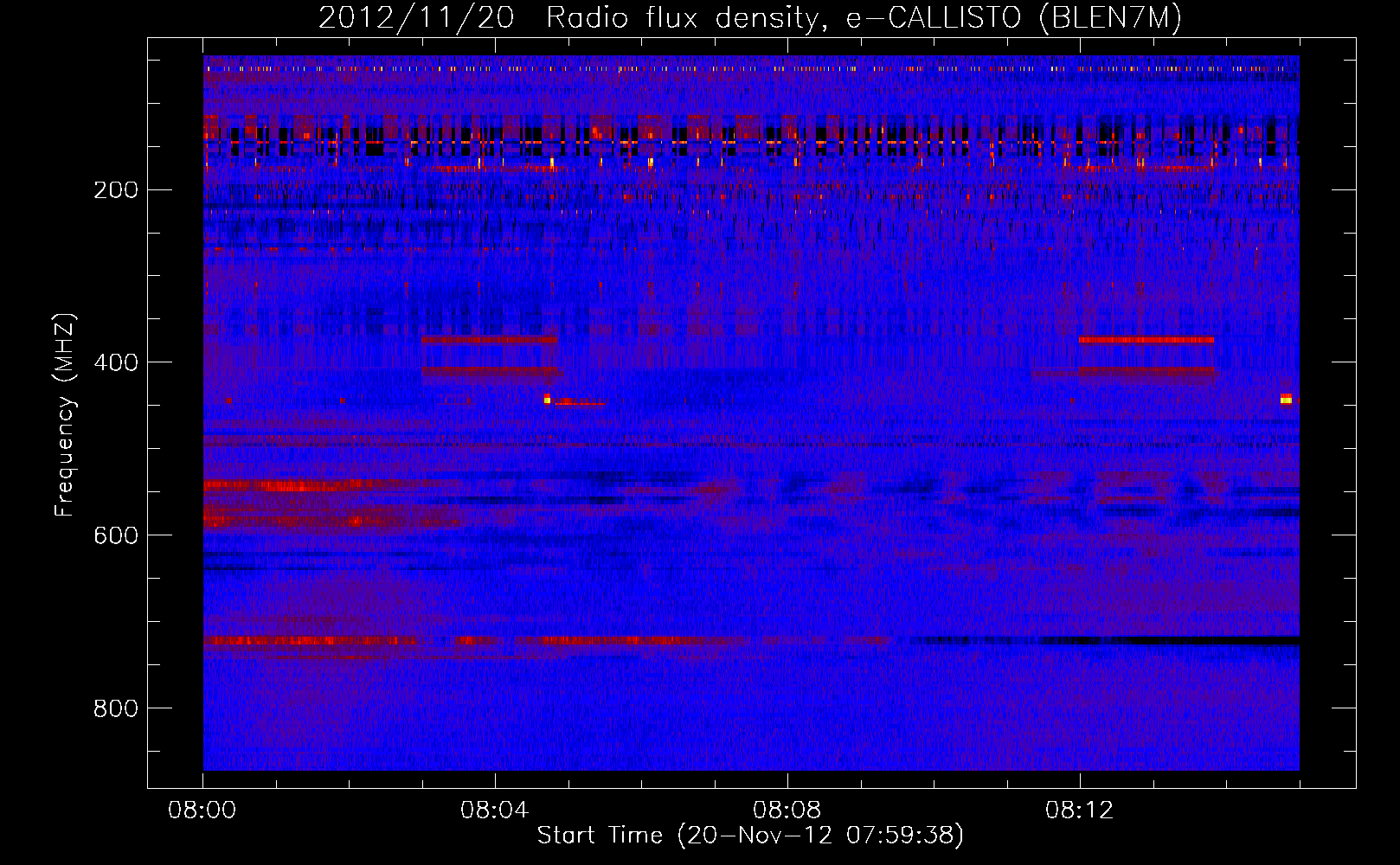Click the '08:04' time tick label
1400x865 pixels.
pyautogui.click(x=495, y=811)
